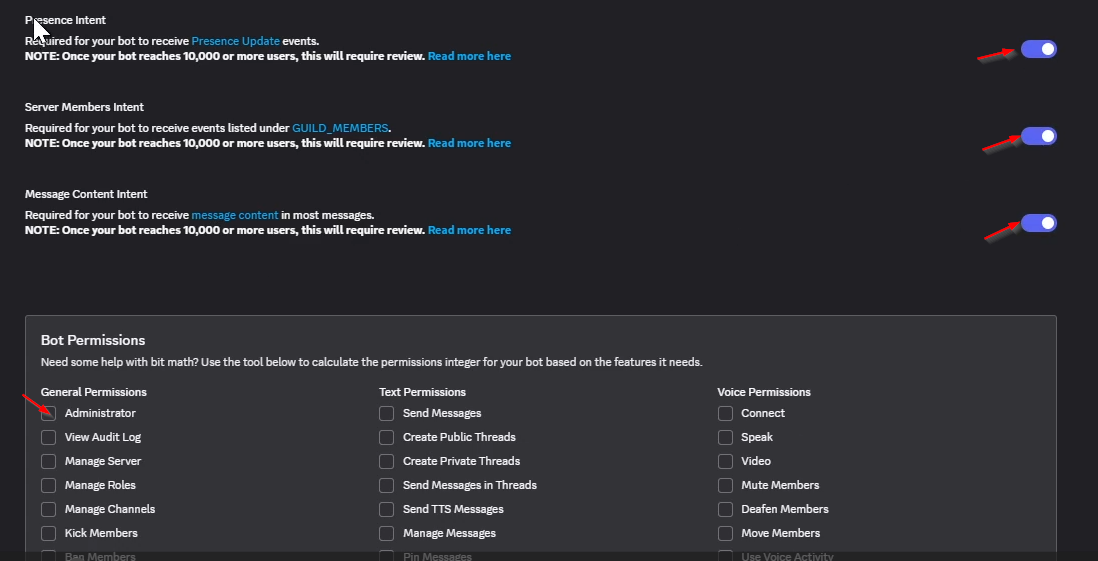The image size is (1098, 561).
Task: Enable Create Public Threads permission
Action: coord(387,437)
